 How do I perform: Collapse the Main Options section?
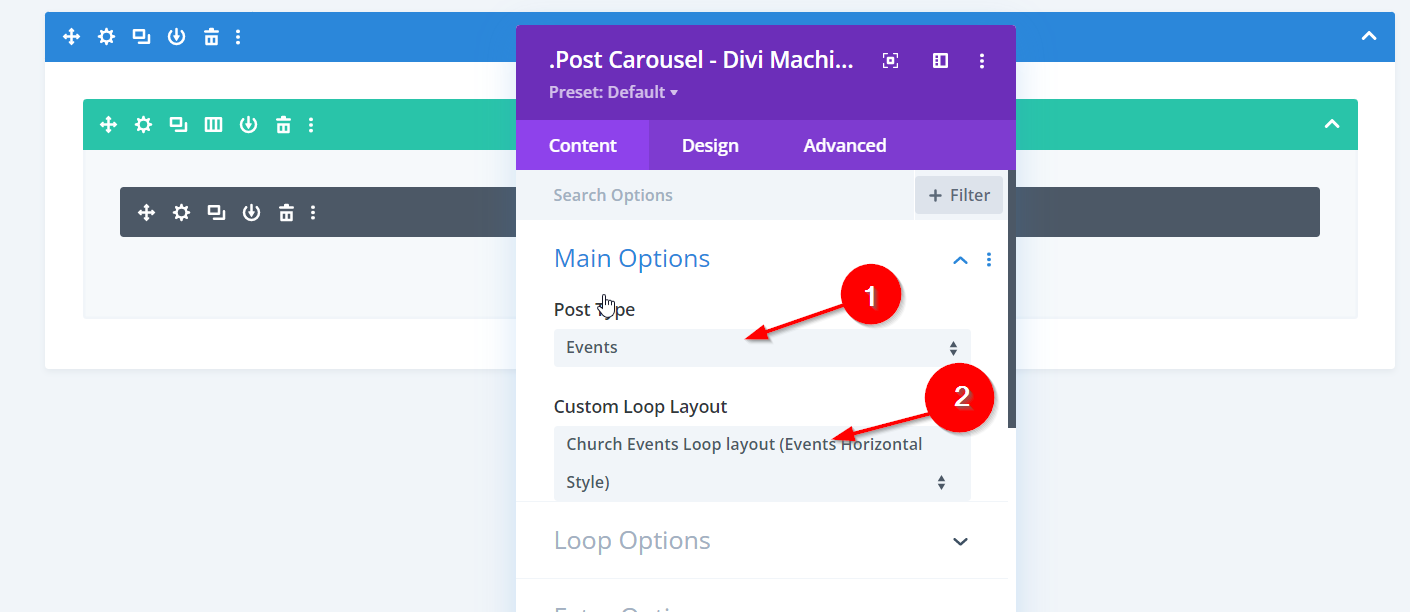click(960, 260)
